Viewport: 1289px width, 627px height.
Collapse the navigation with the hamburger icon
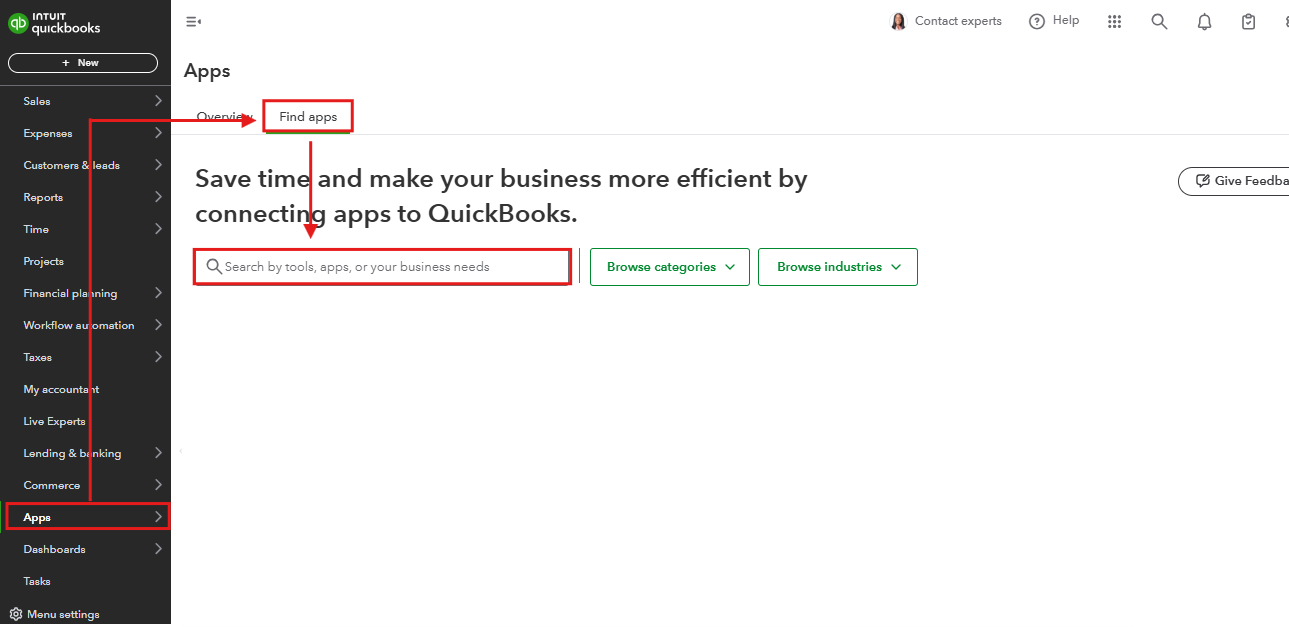[x=193, y=20]
